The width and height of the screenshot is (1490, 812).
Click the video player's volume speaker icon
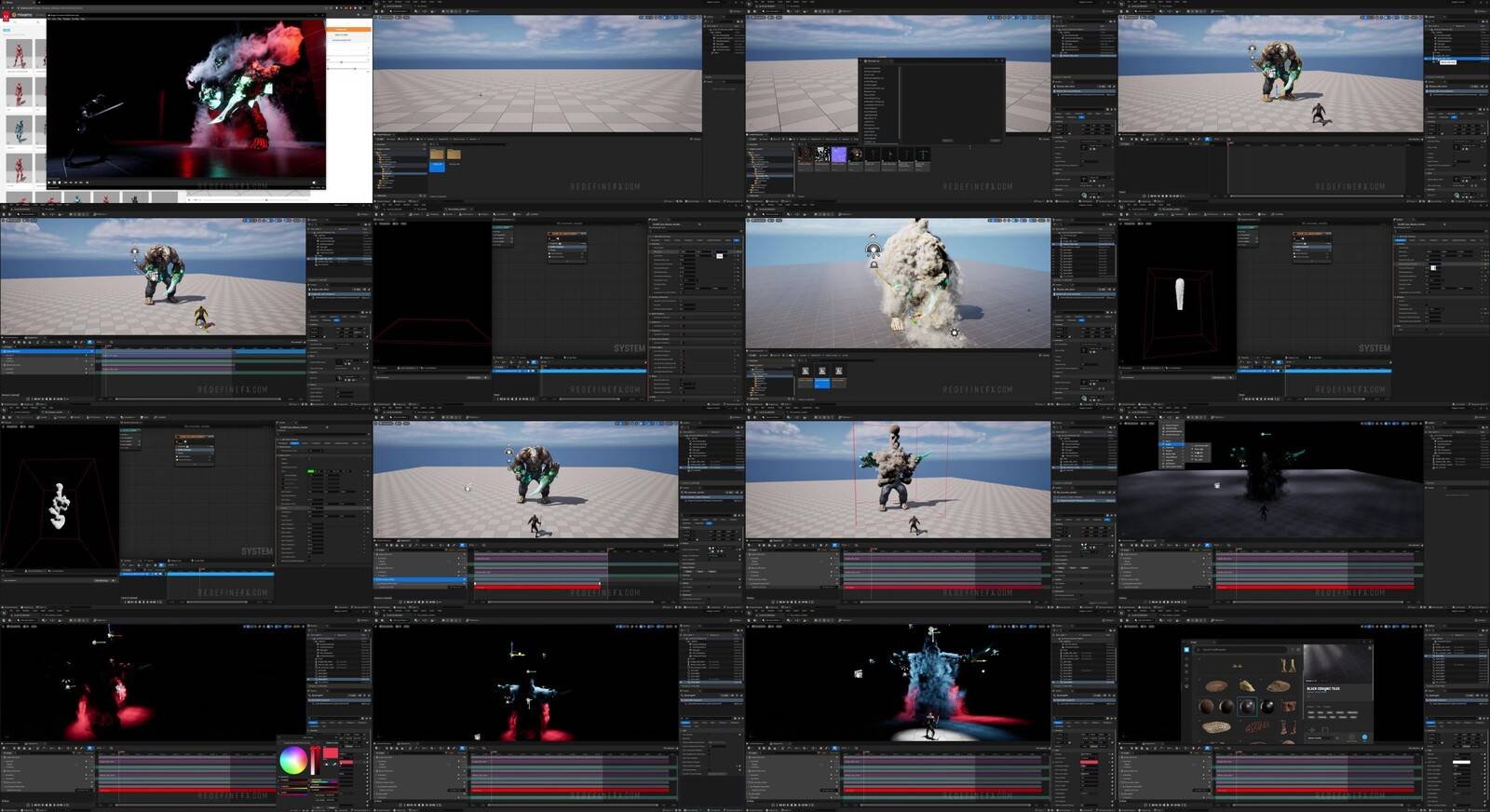[x=314, y=183]
